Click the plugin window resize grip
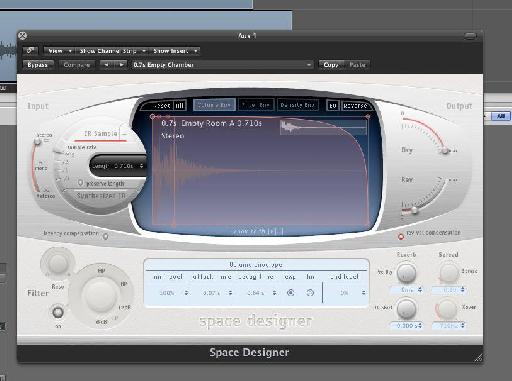Image resolution: width=512 pixels, height=381 pixels. click(478, 358)
